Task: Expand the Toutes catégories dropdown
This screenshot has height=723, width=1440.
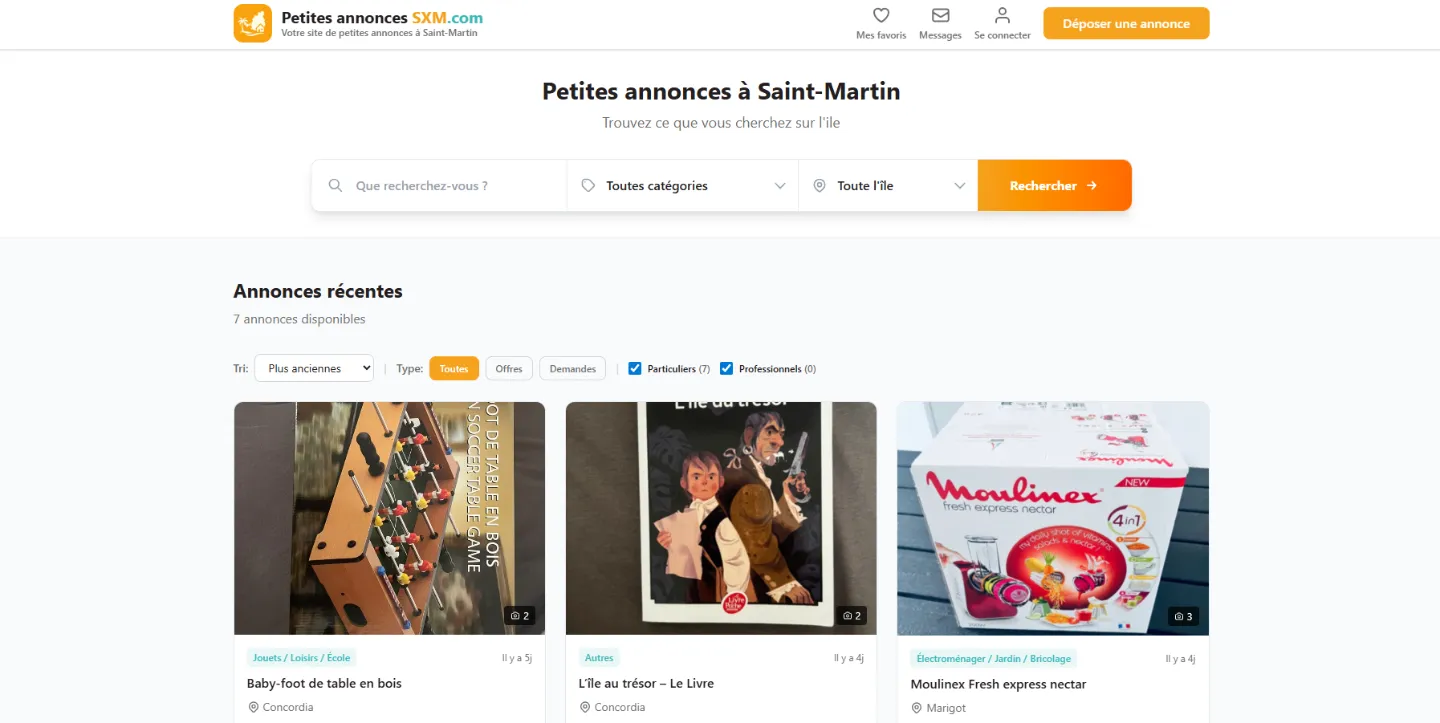Action: pos(682,185)
